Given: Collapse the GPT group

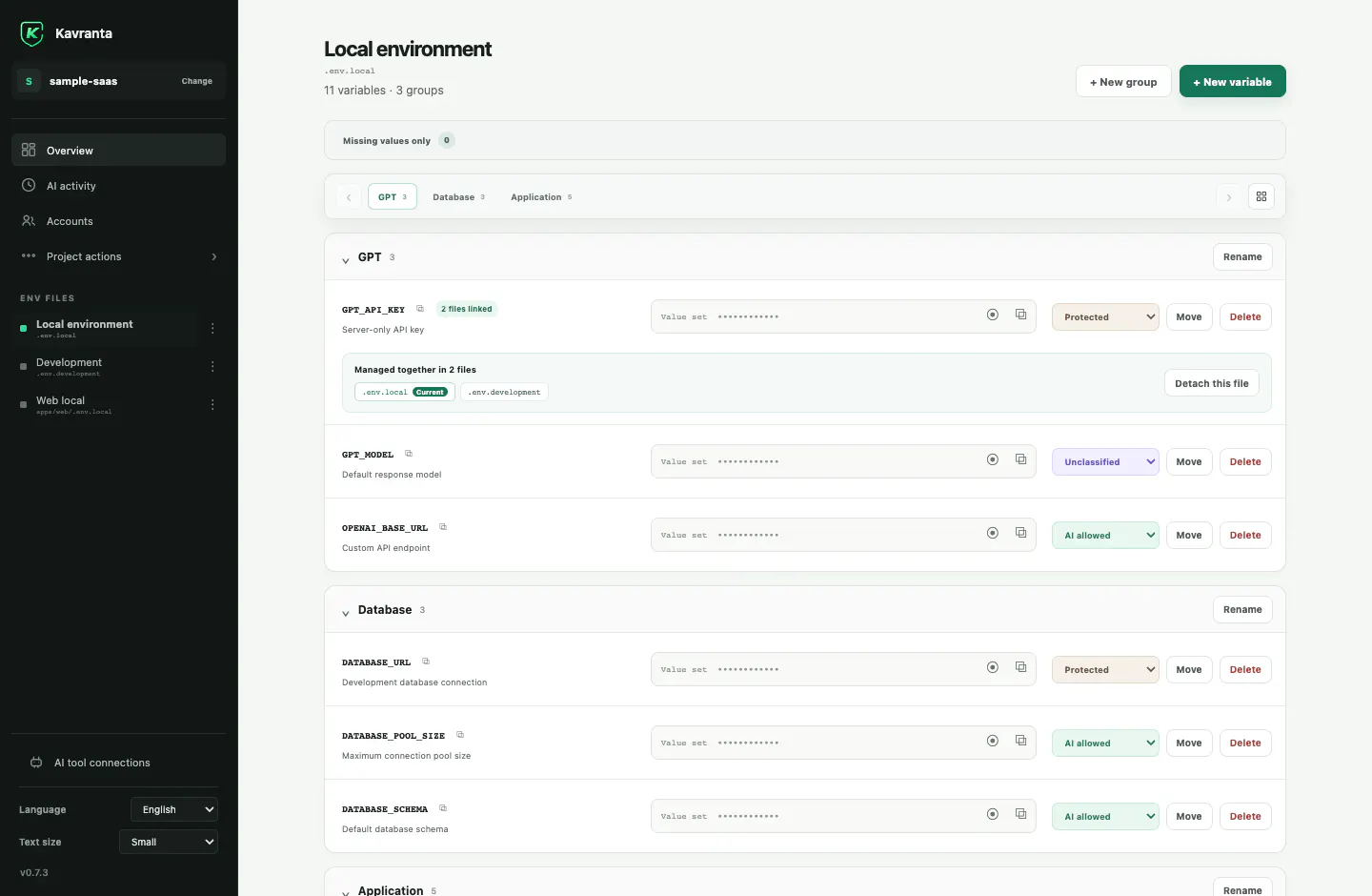Looking at the screenshot, I should (x=345, y=259).
